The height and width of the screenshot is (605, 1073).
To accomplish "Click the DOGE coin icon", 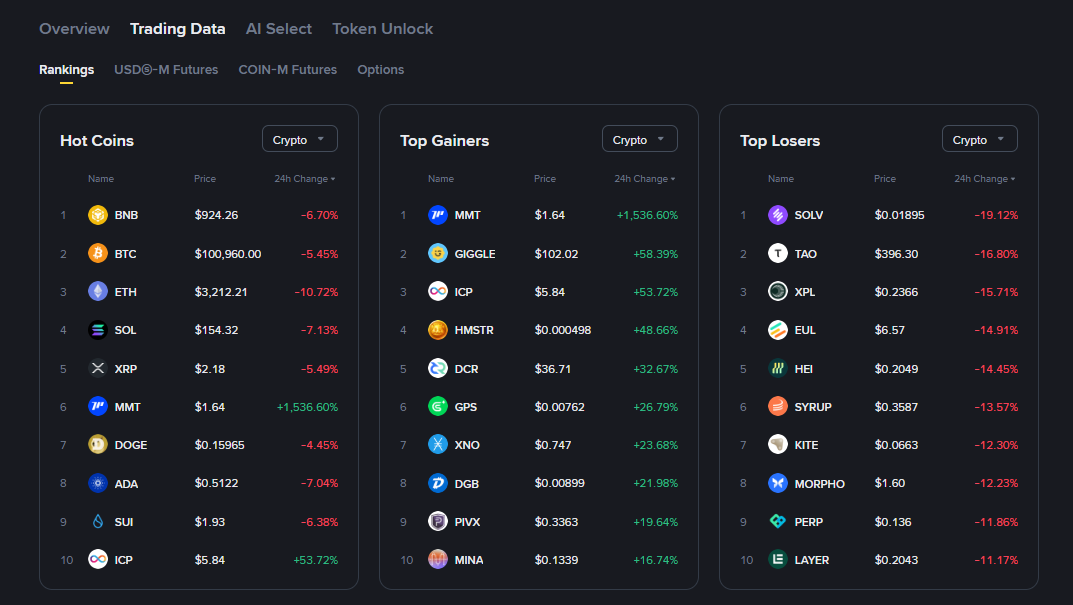I will pyautogui.click(x=97, y=445).
